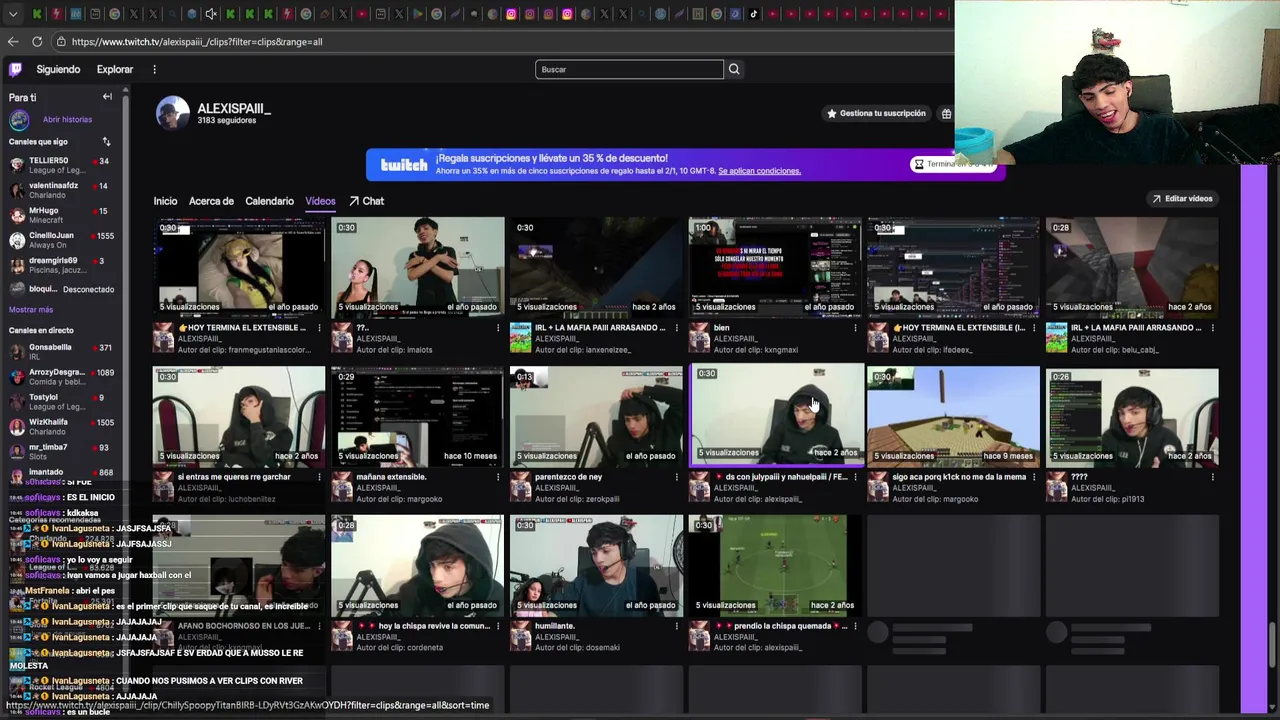Open Explorar in the top navigation

115,69
